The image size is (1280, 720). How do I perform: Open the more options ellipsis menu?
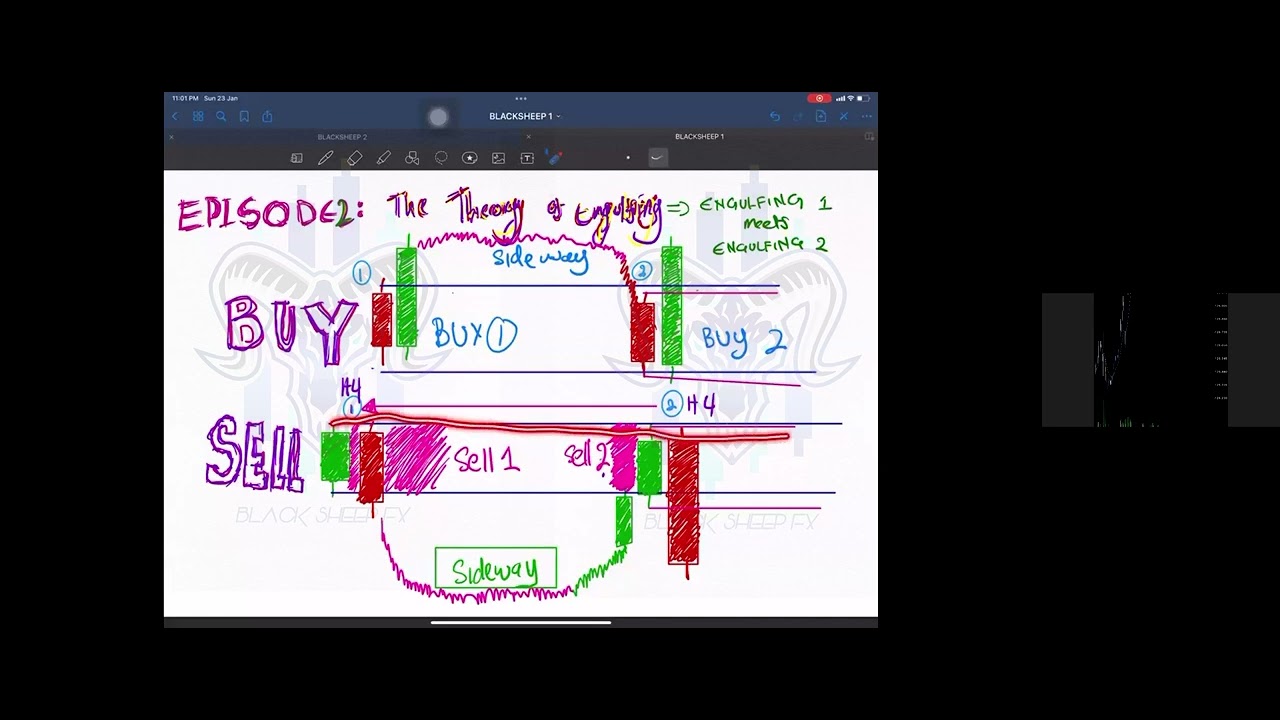coord(866,117)
